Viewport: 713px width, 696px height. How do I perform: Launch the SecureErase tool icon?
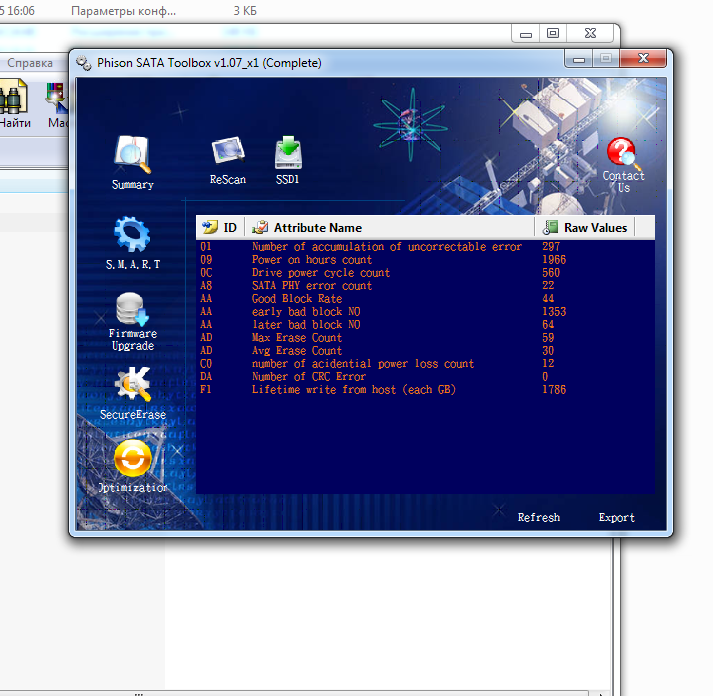132,384
